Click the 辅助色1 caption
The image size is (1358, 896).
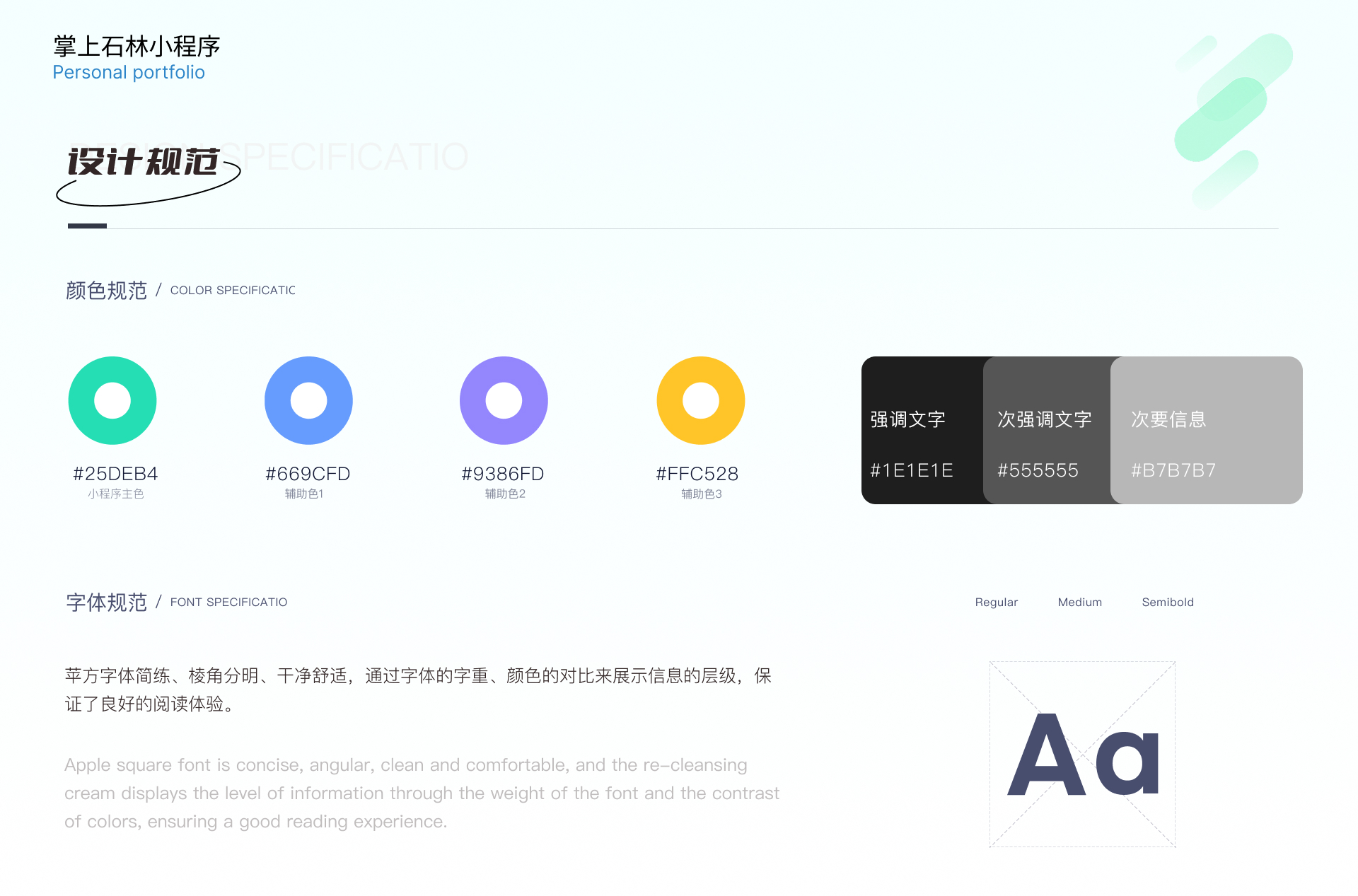304,494
